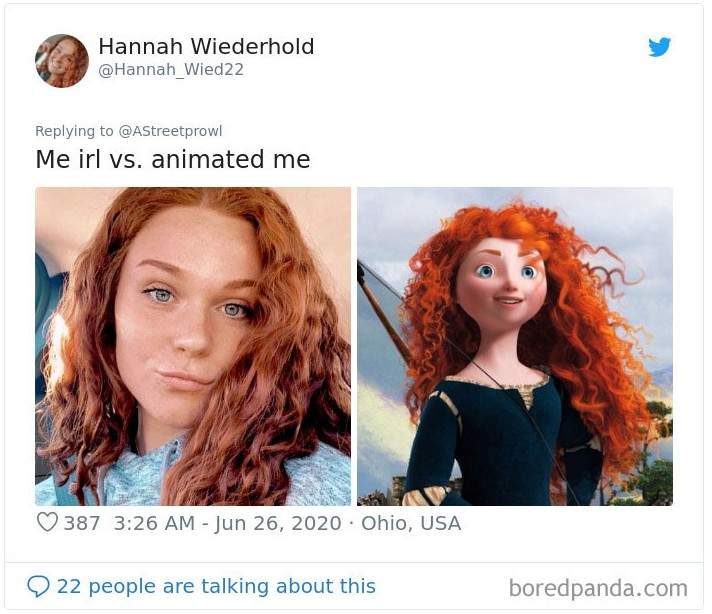Click the Jun 26, 2020 date

[278, 524]
